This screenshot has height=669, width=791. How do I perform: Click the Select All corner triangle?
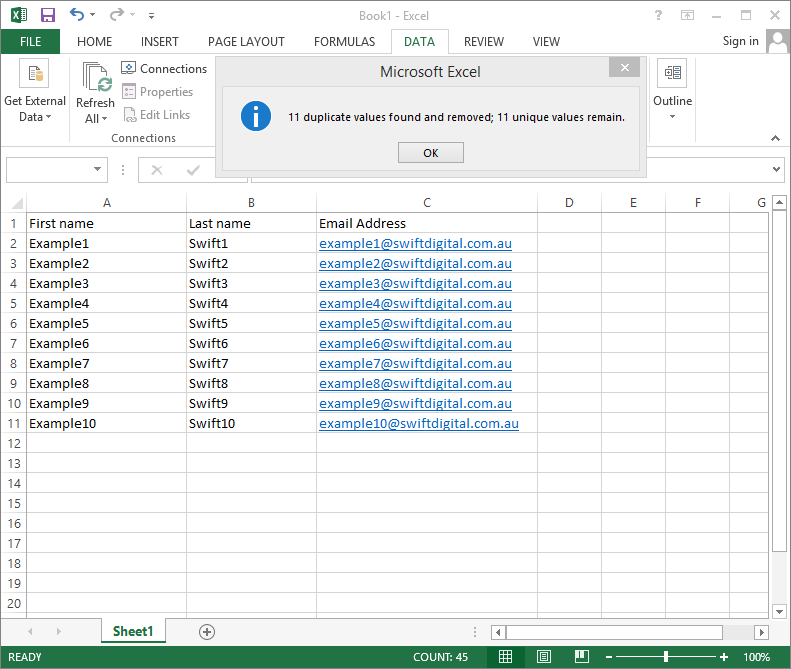(17, 203)
